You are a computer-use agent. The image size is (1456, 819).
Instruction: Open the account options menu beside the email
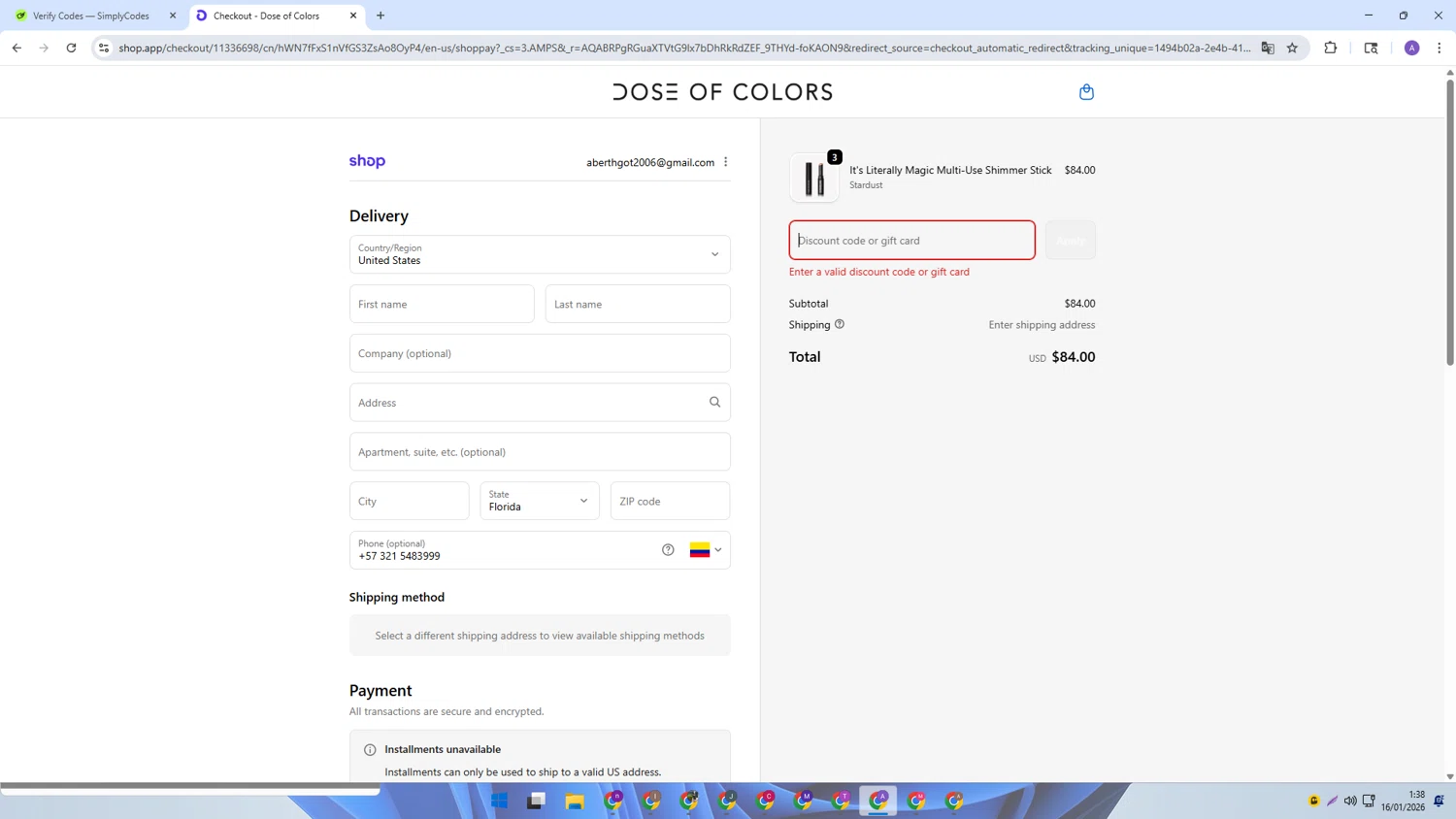(725, 162)
